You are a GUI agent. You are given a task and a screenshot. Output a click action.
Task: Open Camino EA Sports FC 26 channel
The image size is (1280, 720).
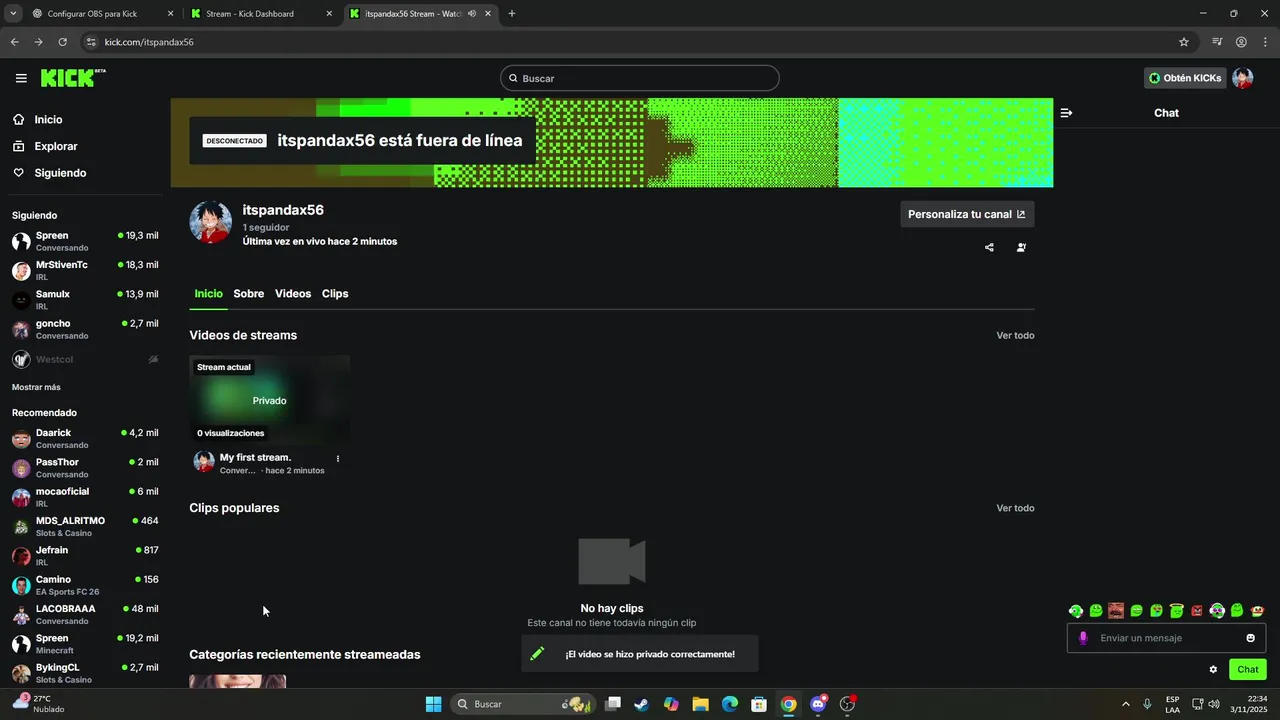(85, 585)
